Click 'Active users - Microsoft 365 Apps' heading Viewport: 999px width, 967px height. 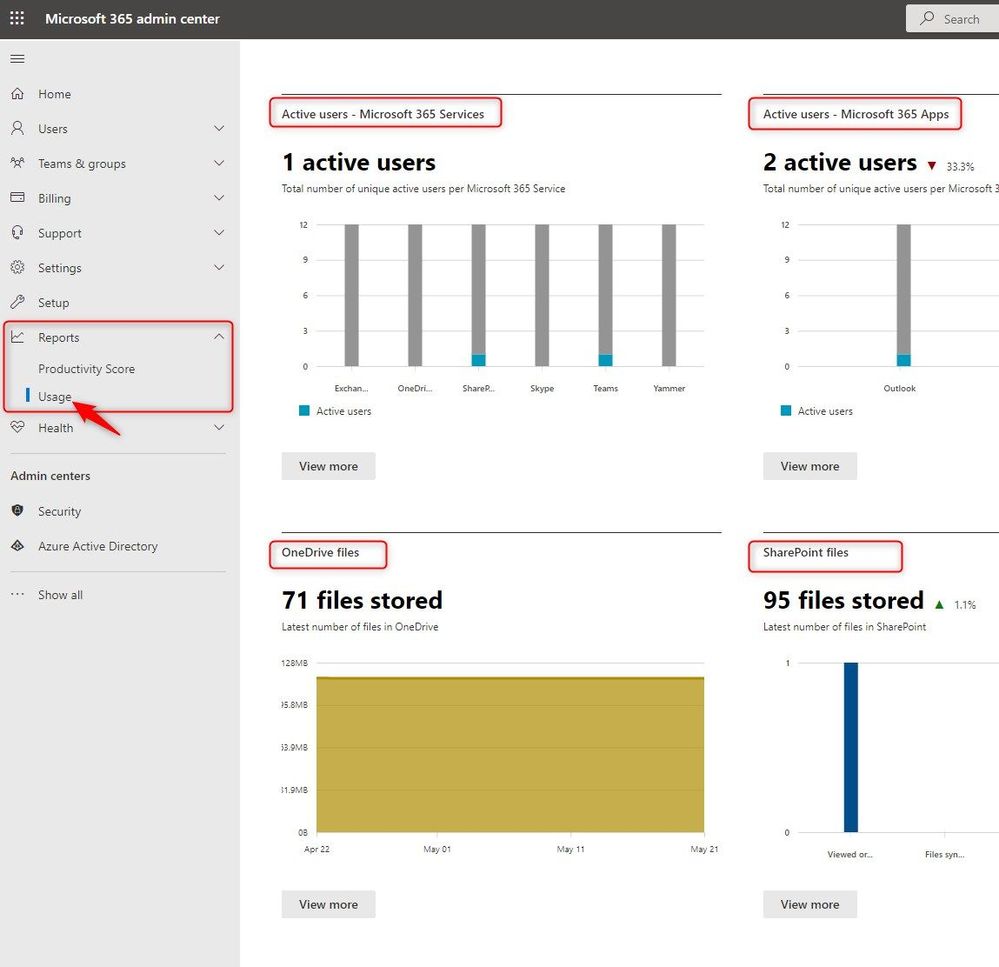856,114
